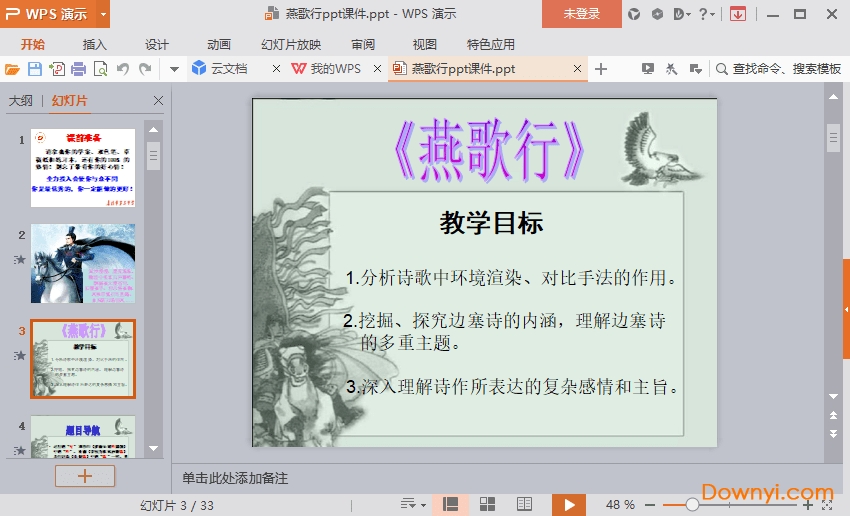Fit slide to window icon
The height and width of the screenshot is (516, 850).
point(827,505)
